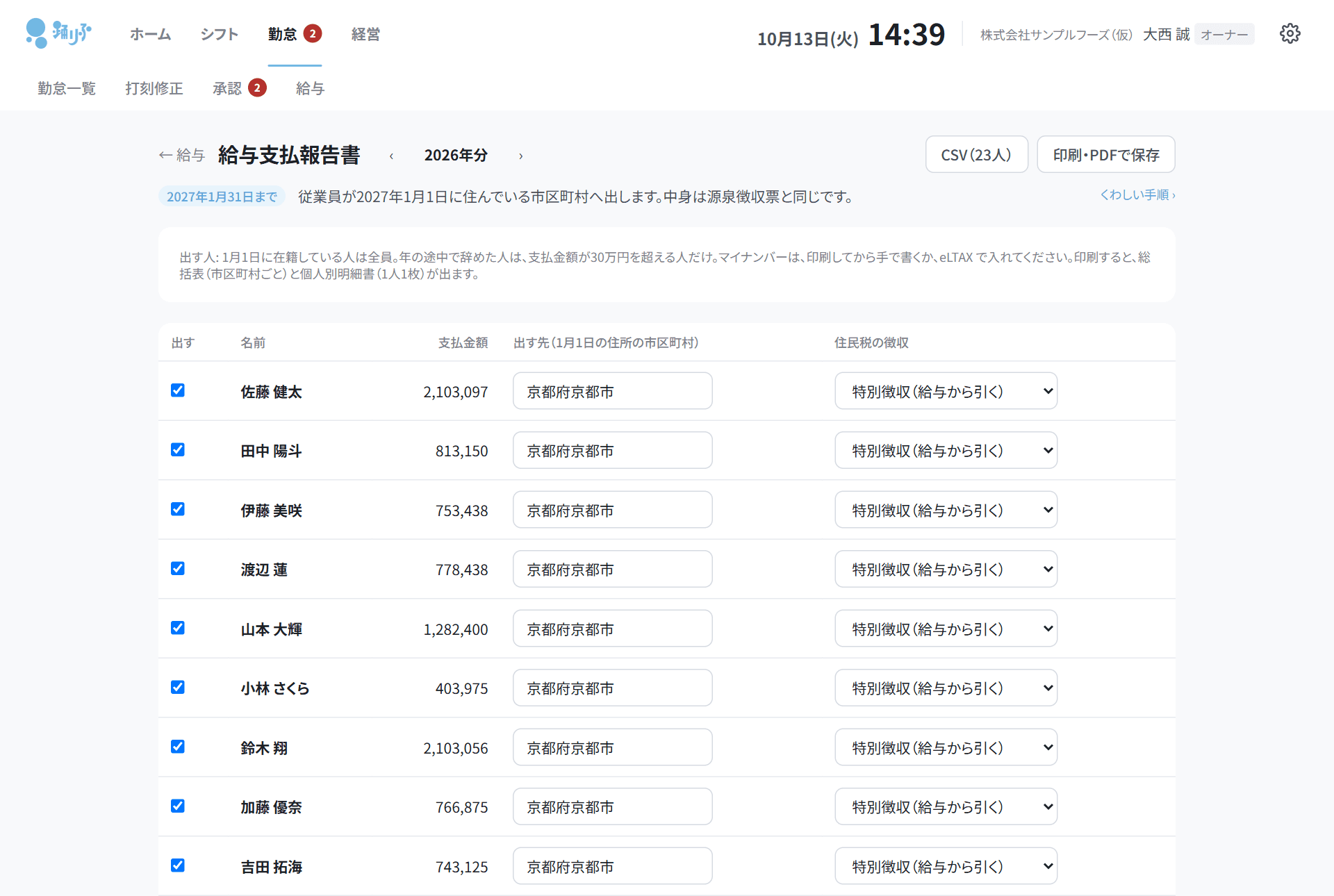The image size is (1334, 896).
Task: Edit municipality field for 伊藤 美咲
Action: [x=613, y=510]
